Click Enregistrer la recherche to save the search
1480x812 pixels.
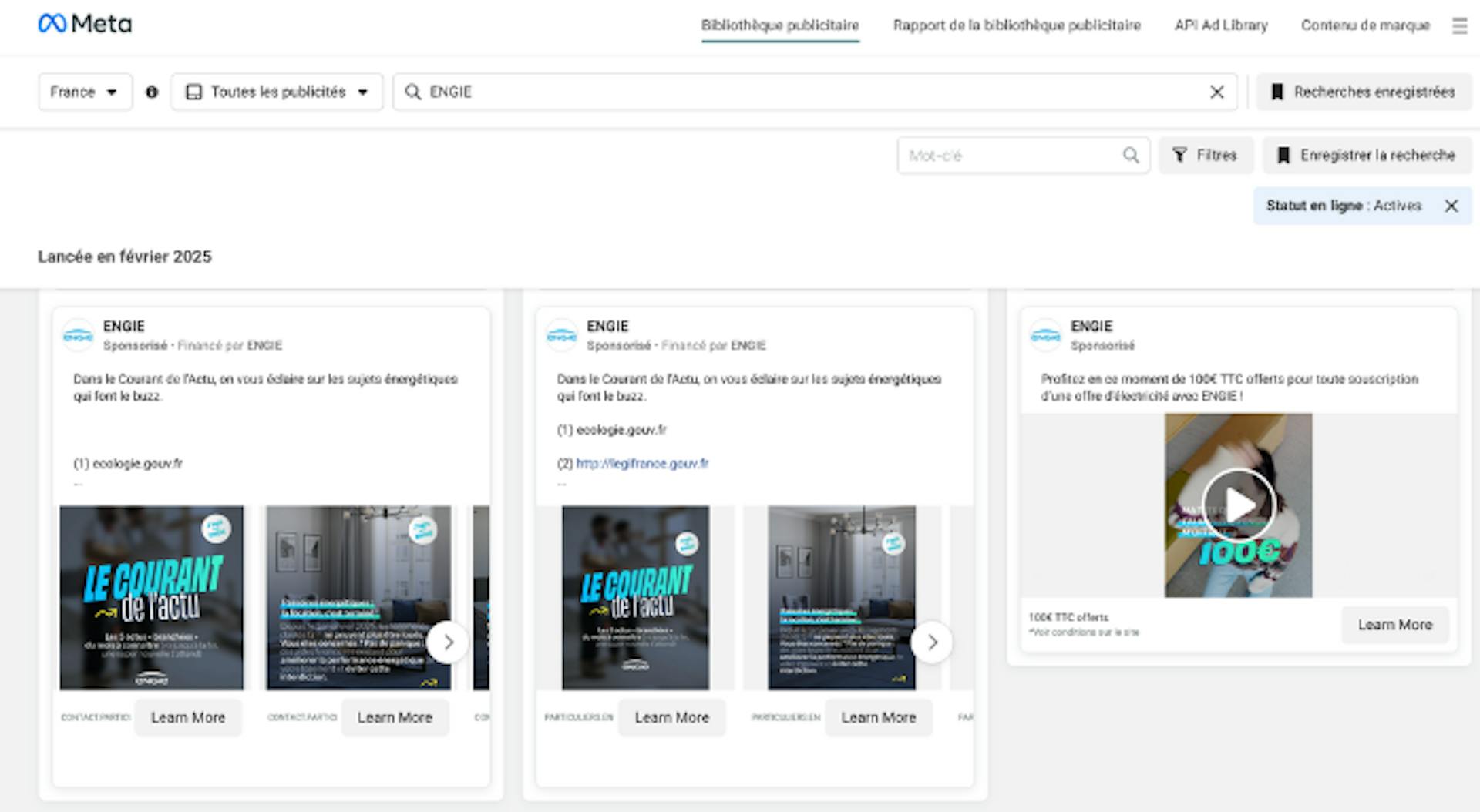click(x=1367, y=155)
